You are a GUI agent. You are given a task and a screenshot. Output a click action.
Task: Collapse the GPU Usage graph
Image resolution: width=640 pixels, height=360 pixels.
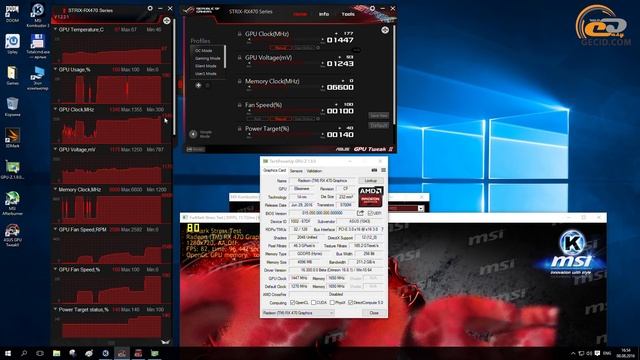(x=55, y=69)
